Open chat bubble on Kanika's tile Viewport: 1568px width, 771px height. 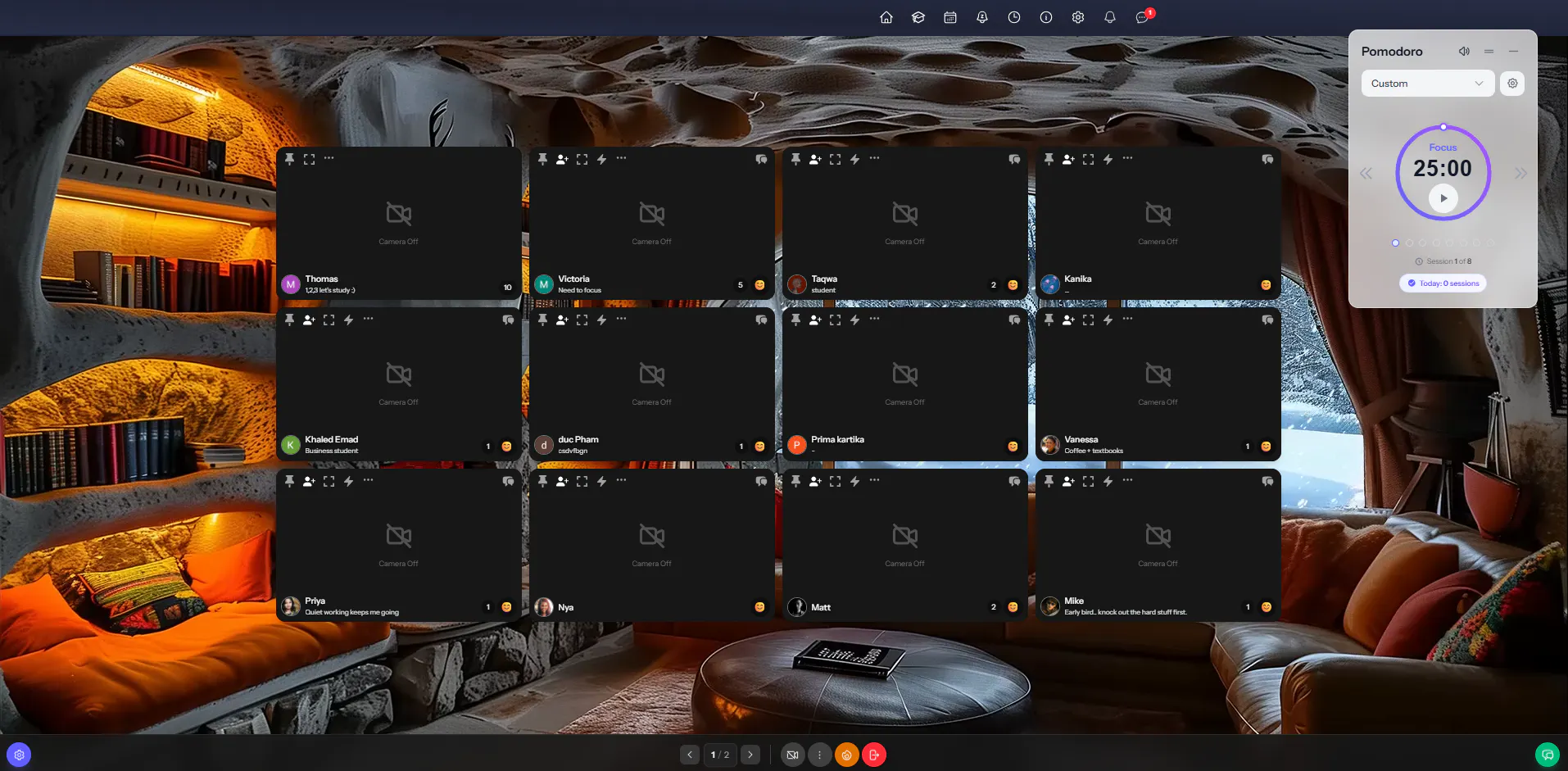click(x=1267, y=159)
